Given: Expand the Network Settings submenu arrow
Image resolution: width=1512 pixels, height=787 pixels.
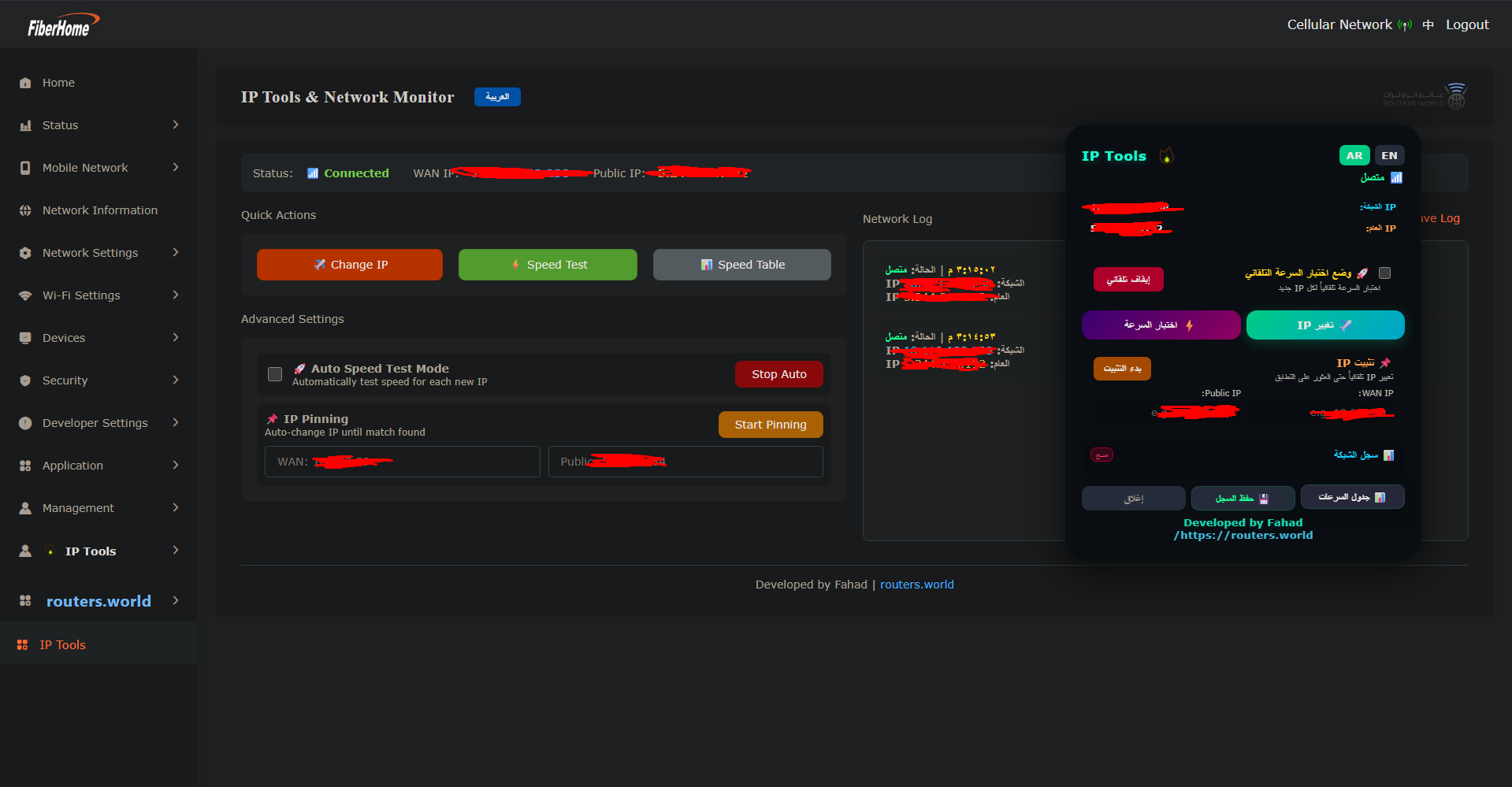Looking at the screenshot, I should click(x=176, y=253).
